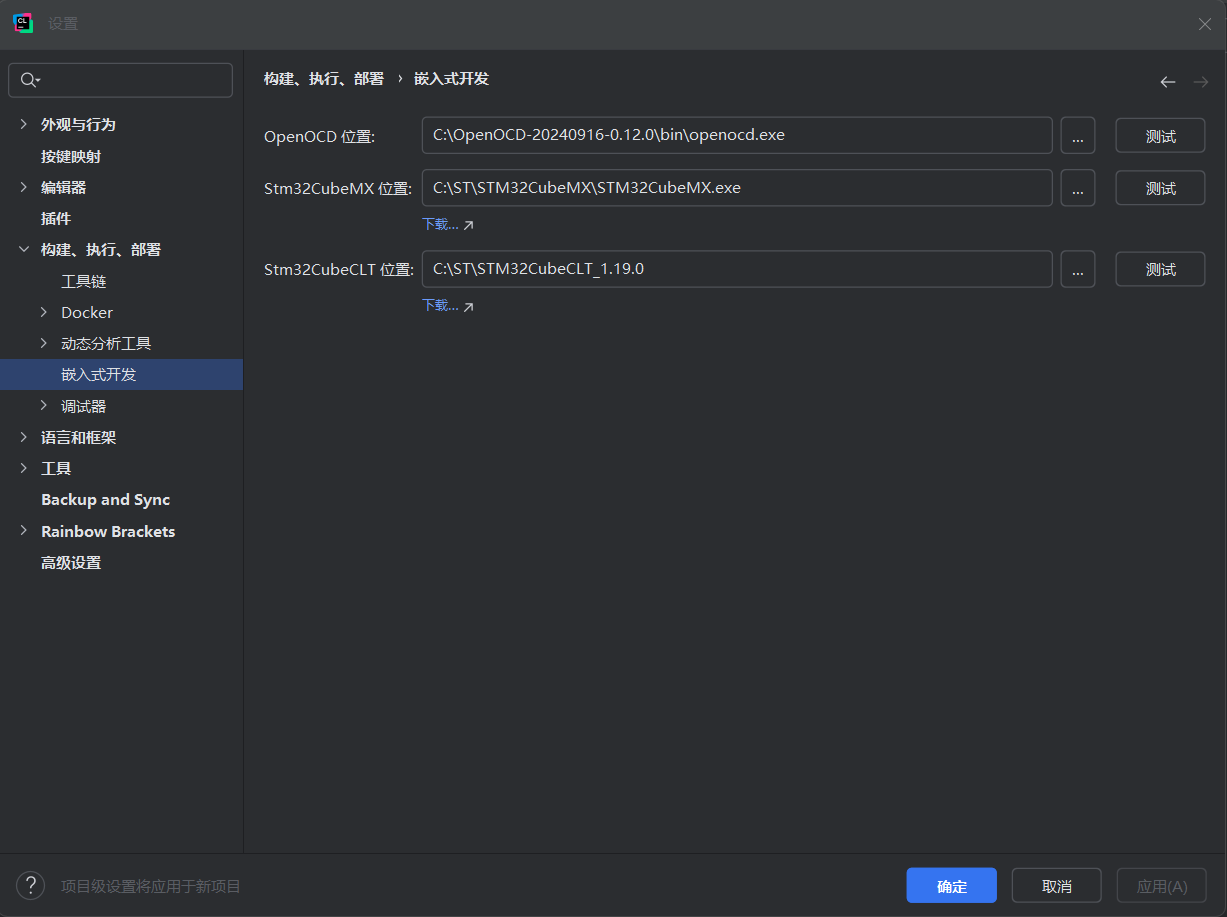
Task: Collapse the 构建、执行、部署 section
Action: [24, 249]
